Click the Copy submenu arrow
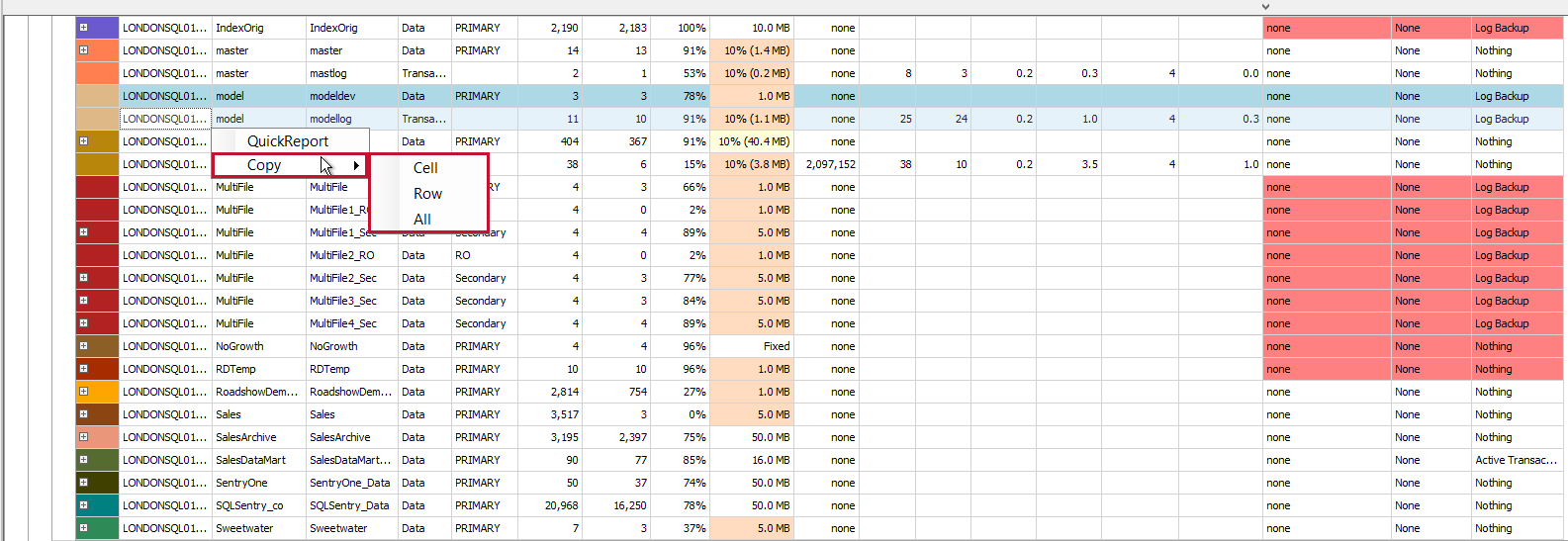Screen dimensions: 1568x541 click(x=356, y=165)
